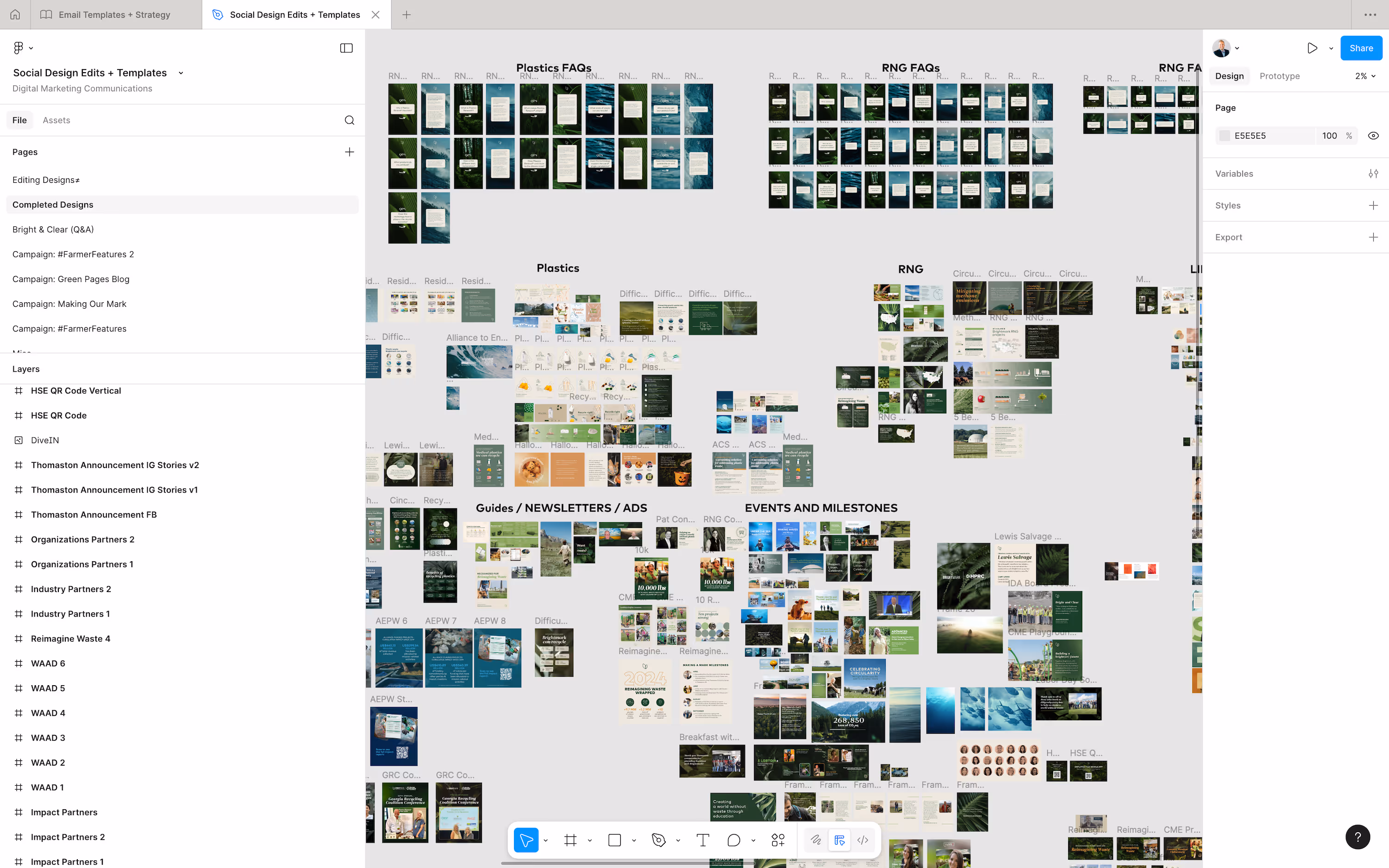Click the Share button
The height and width of the screenshot is (868, 1389).
pyautogui.click(x=1361, y=48)
